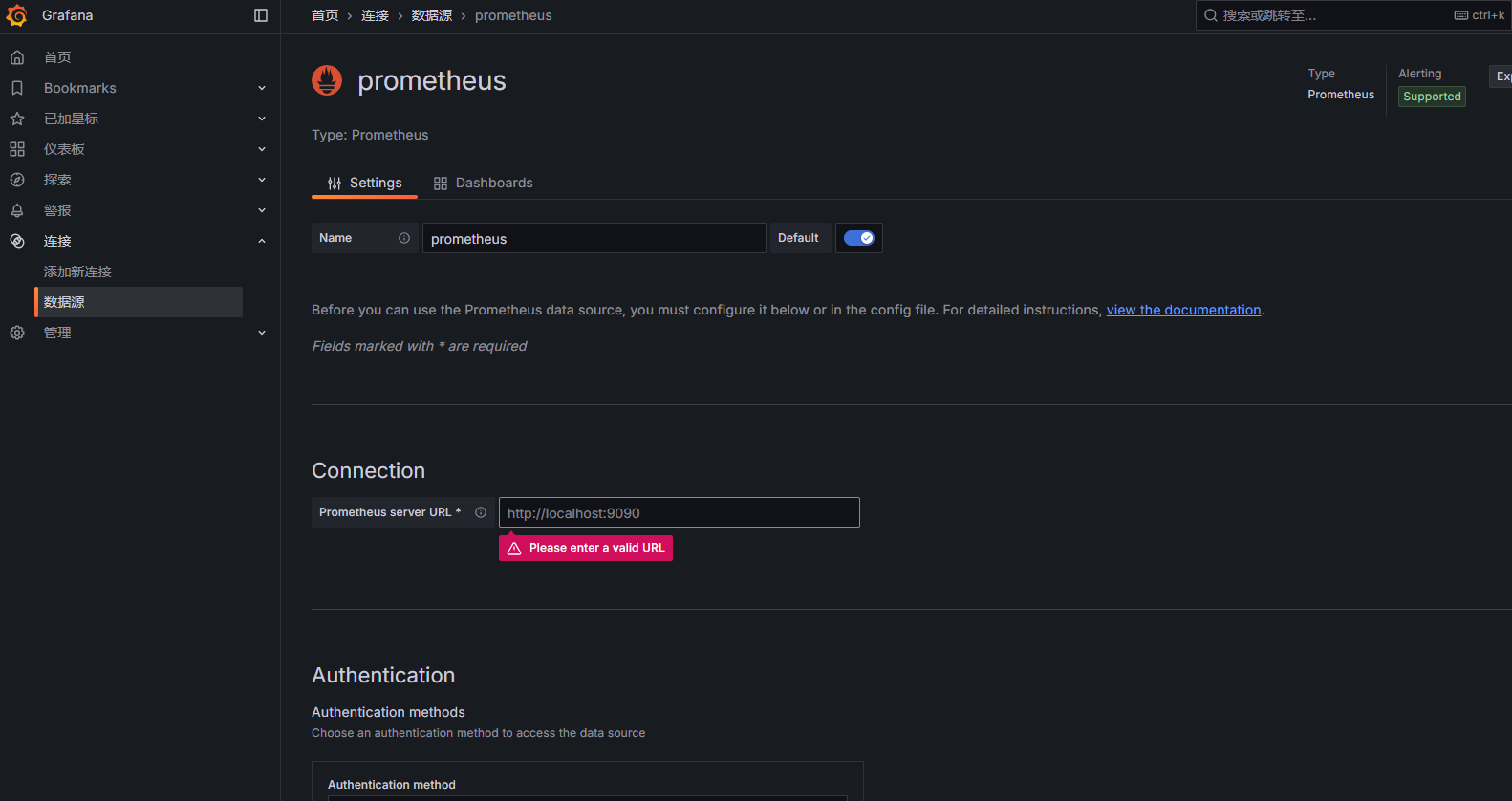Click the Bookmarks icon in sidebar
1512x801 pixels.
17,88
